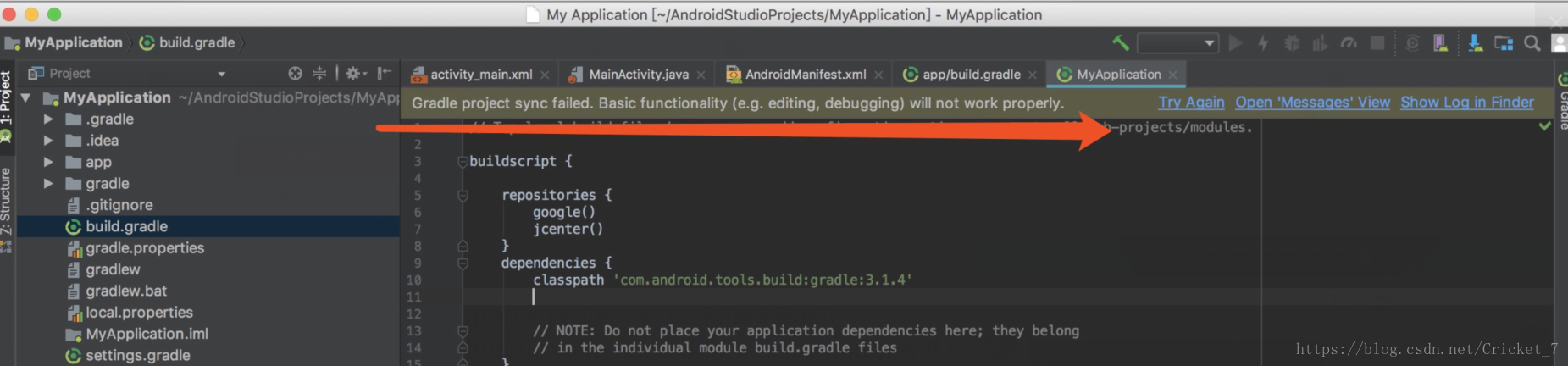Click the Scroll from Source target icon
Screen dimensions: 1568x366
(295, 73)
